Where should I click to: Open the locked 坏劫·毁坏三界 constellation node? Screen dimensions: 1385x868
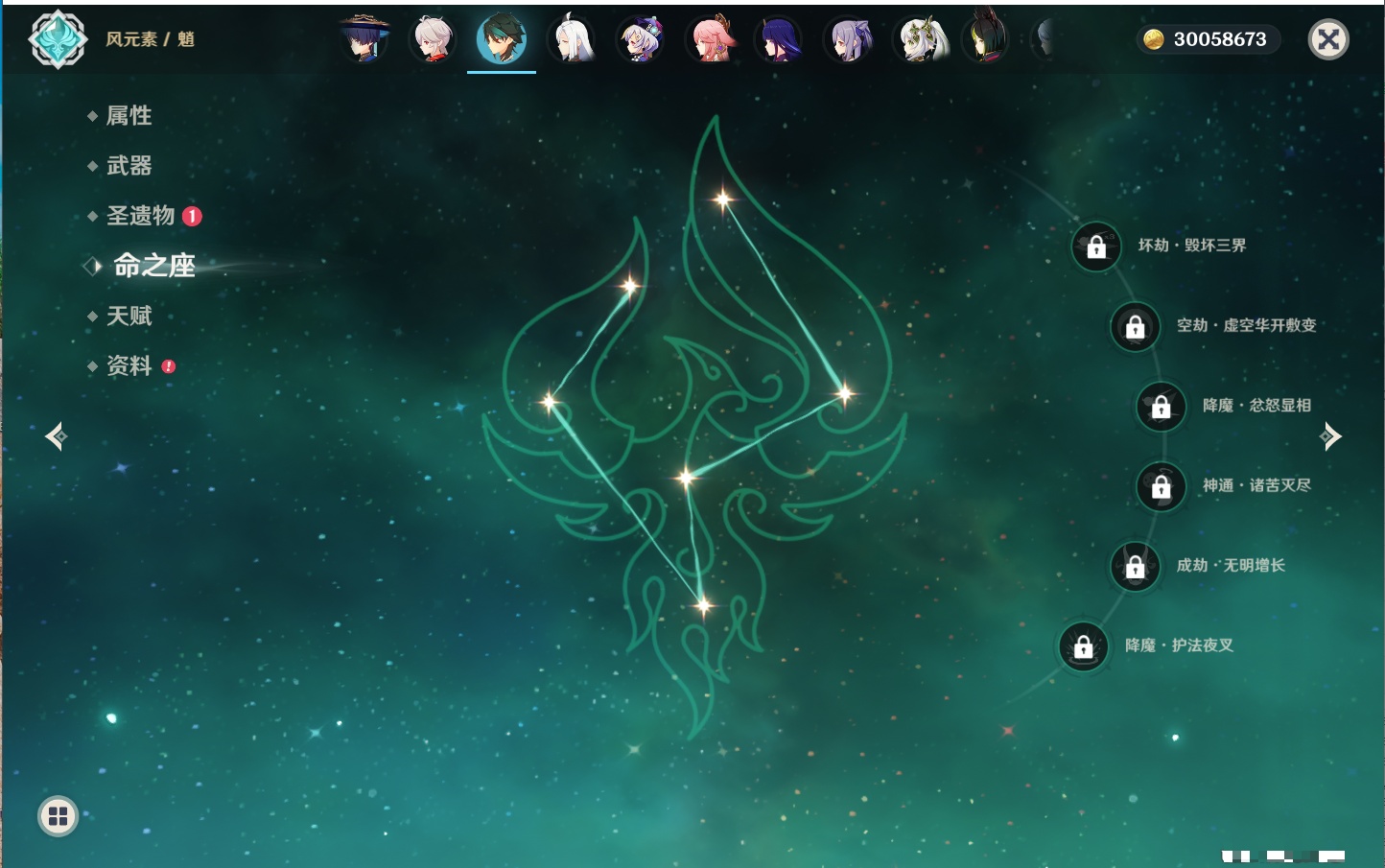pos(1096,246)
